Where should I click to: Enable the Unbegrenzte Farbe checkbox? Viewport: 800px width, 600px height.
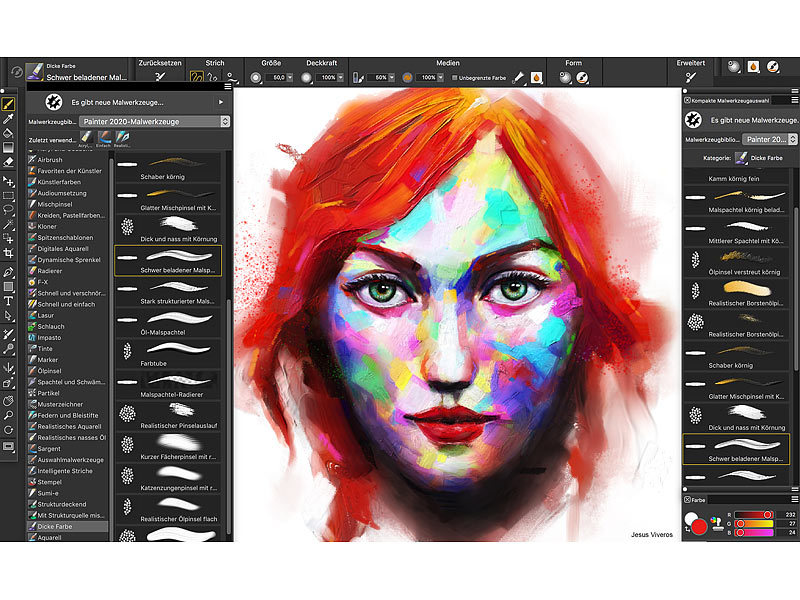(x=454, y=78)
